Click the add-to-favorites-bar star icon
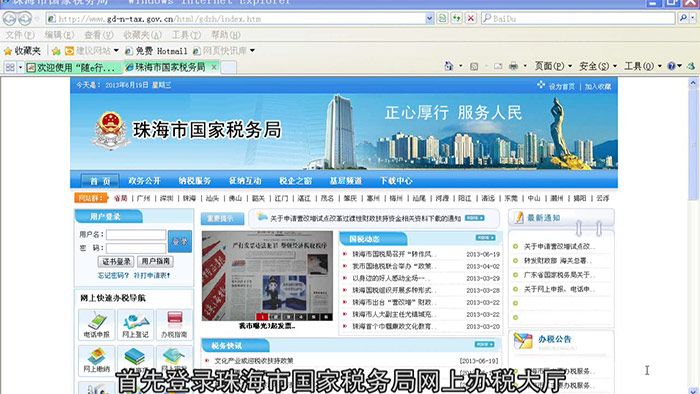The image size is (700, 394). pos(56,51)
